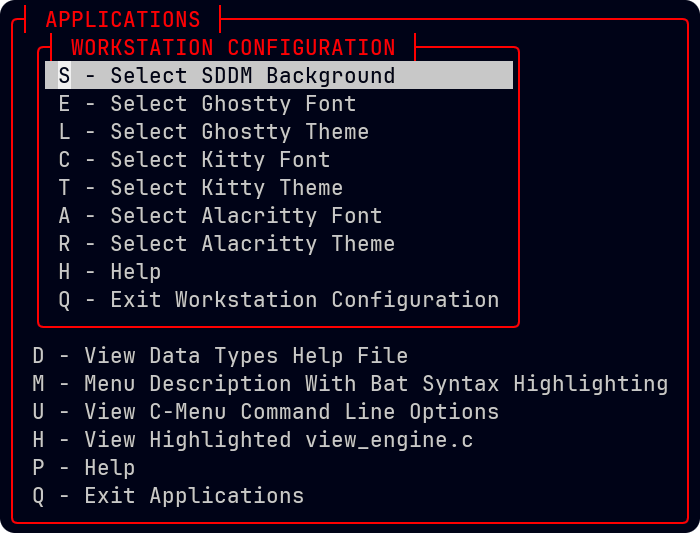The image size is (700, 533).
Task: Click Exit Workstation Configuration
Action: [x=304, y=300]
